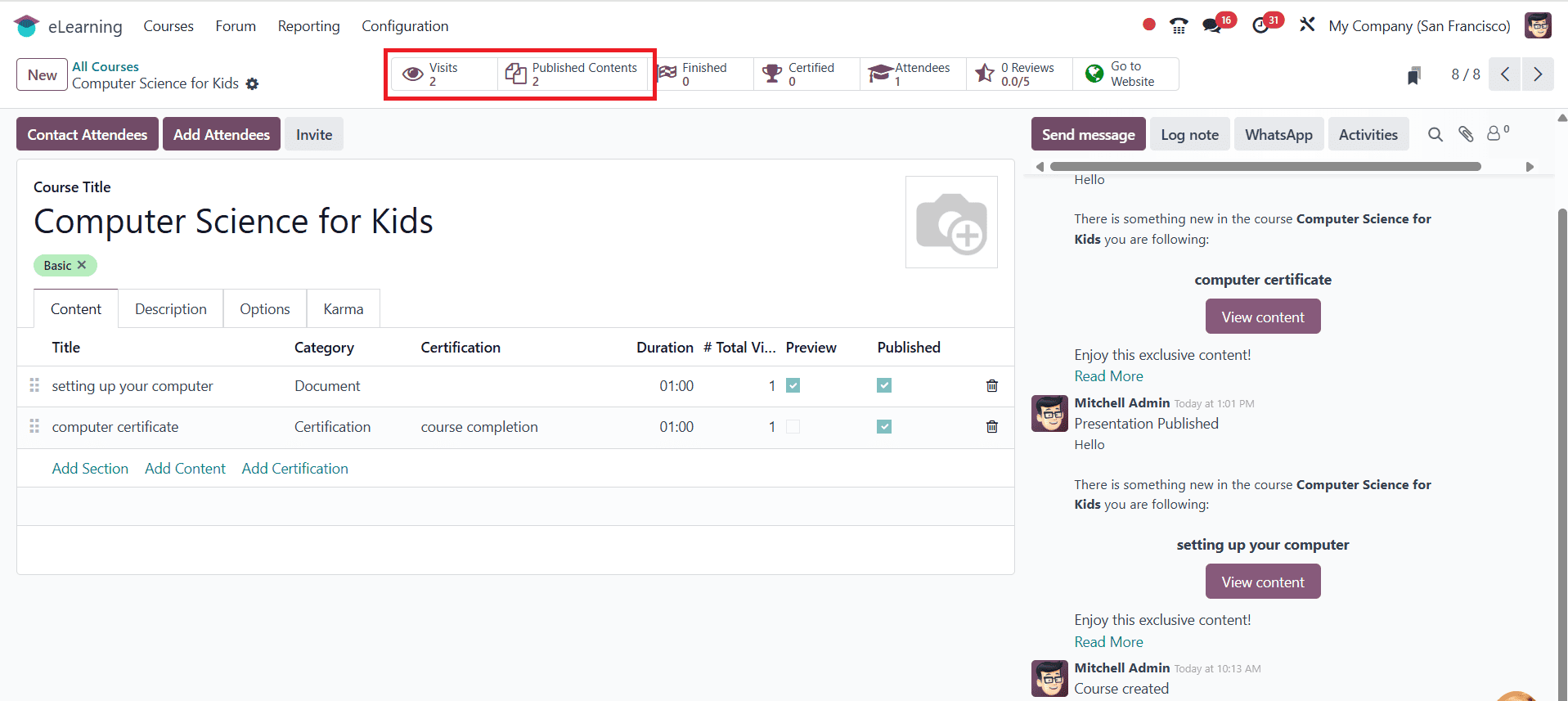The width and height of the screenshot is (1568, 701).
Task: Click the Log note button
Action: click(x=1190, y=134)
